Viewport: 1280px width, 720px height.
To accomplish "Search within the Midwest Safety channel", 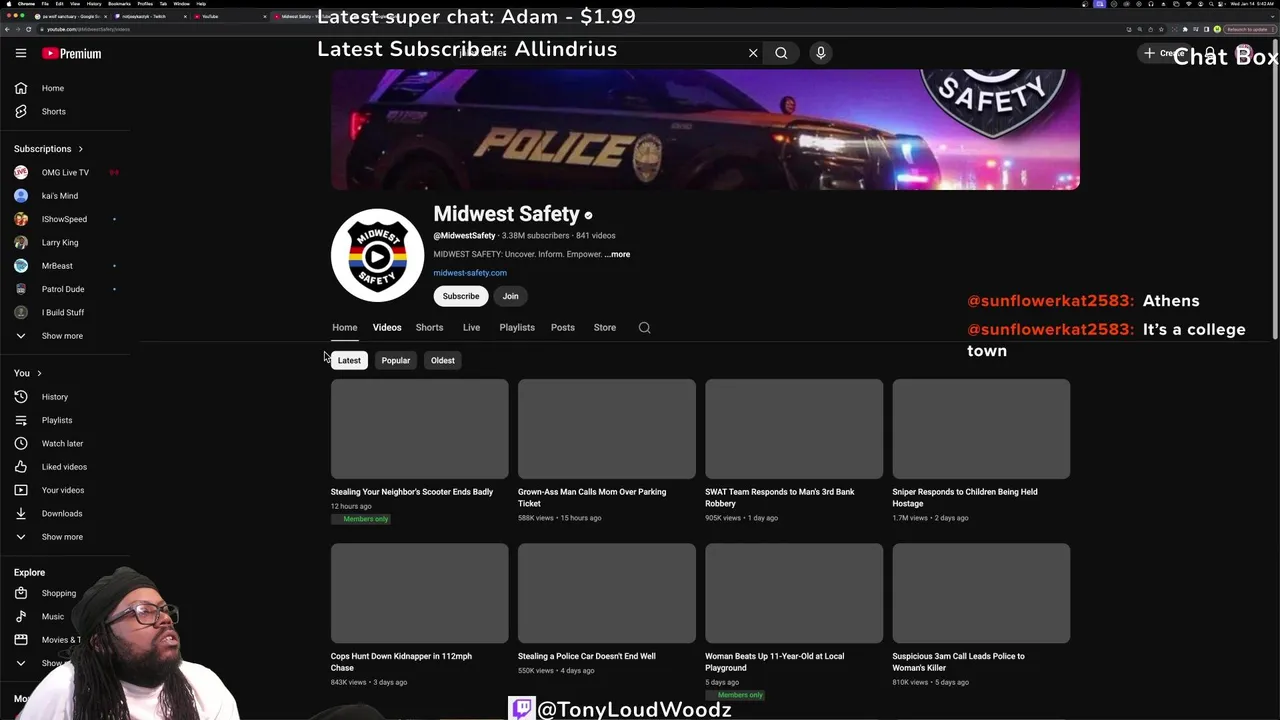I will click(644, 327).
